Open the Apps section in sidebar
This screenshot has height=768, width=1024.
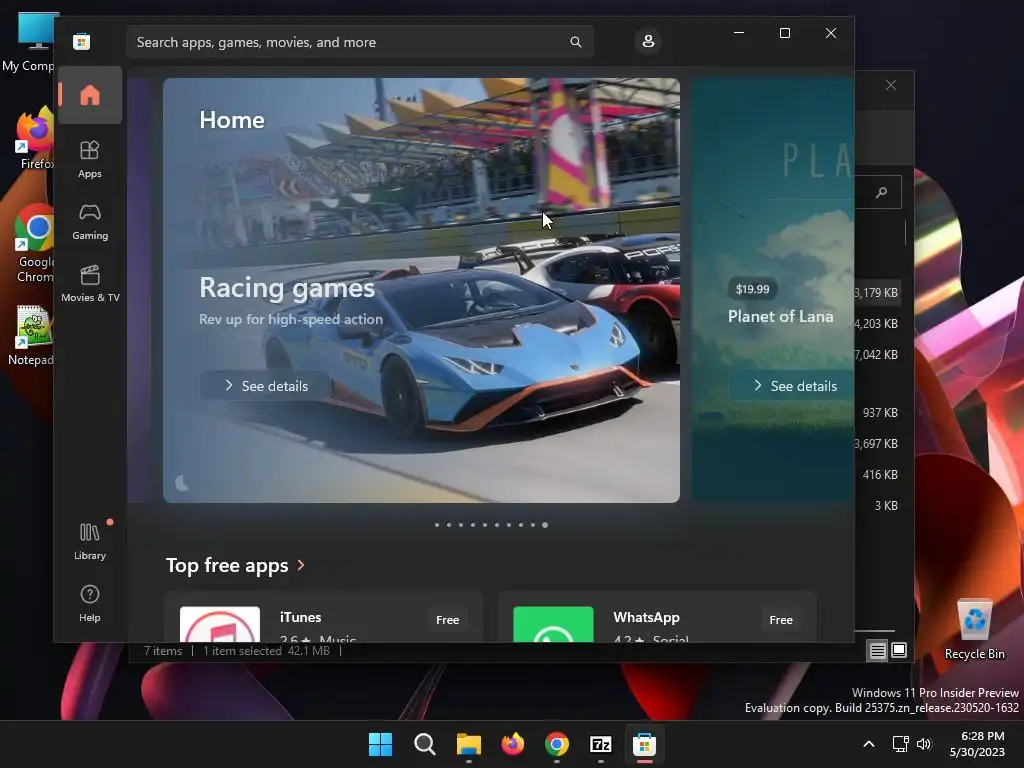pyautogui.click(x=89, y=159)
